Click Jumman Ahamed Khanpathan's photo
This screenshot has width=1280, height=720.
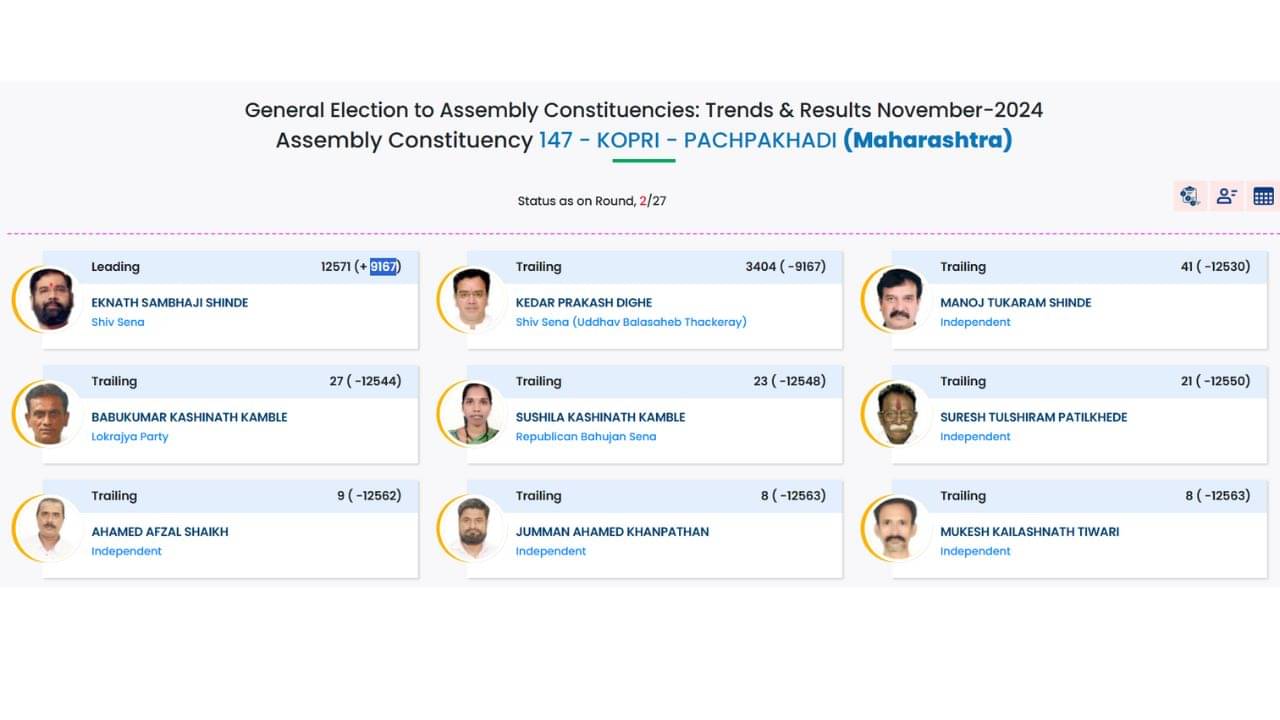pos(472,528)
